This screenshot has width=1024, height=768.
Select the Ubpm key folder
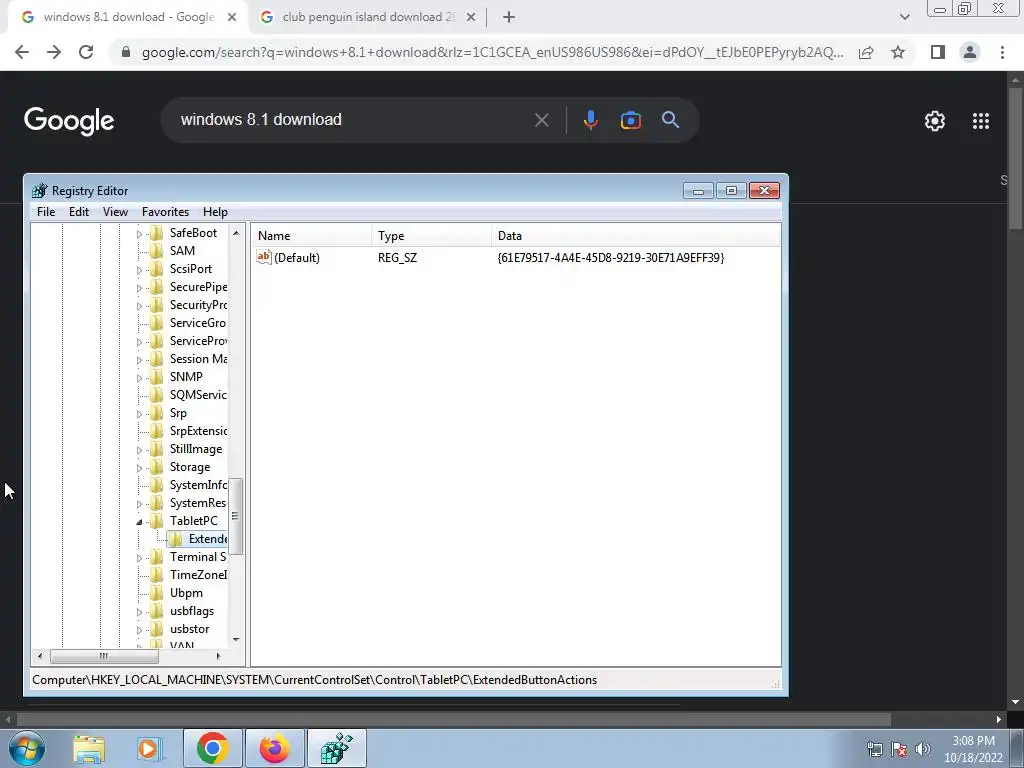(186, 593)
